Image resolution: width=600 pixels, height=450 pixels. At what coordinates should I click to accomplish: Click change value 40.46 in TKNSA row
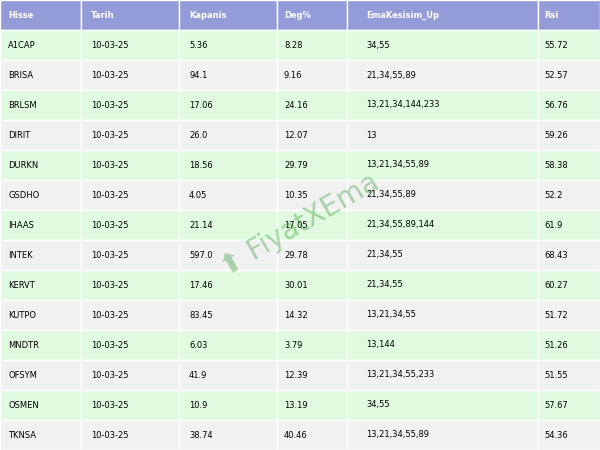pos(295,435)
